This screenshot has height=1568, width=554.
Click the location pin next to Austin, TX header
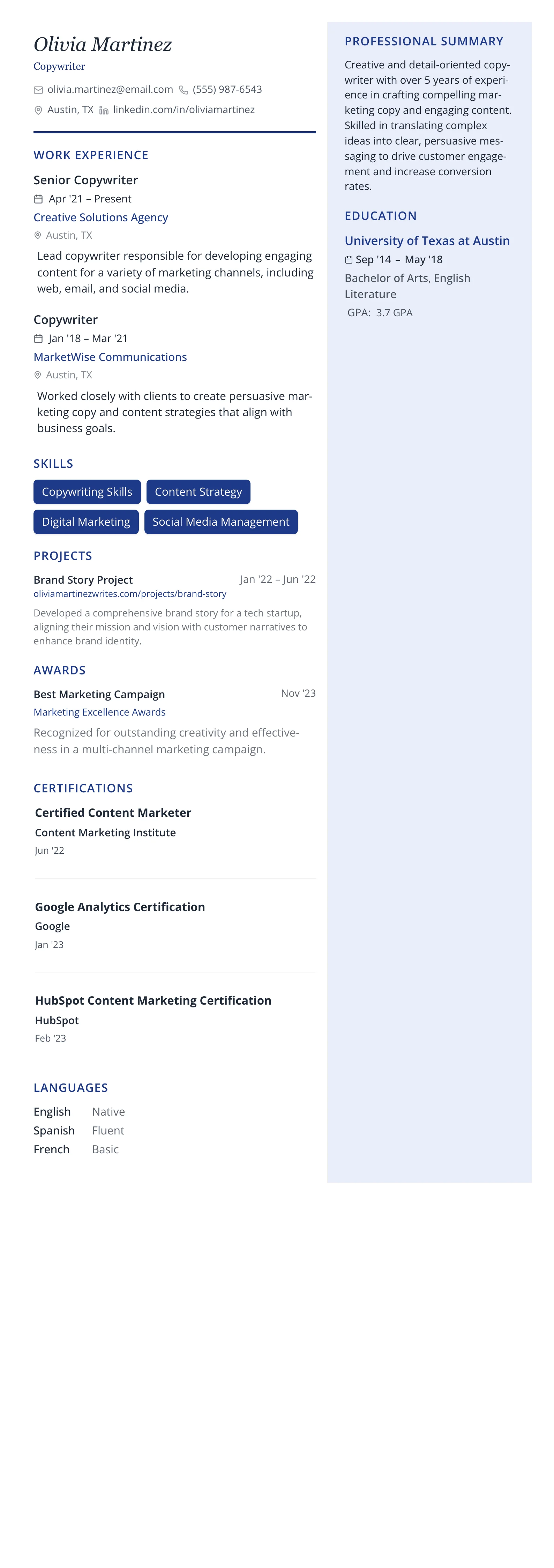tap(38, 110)
